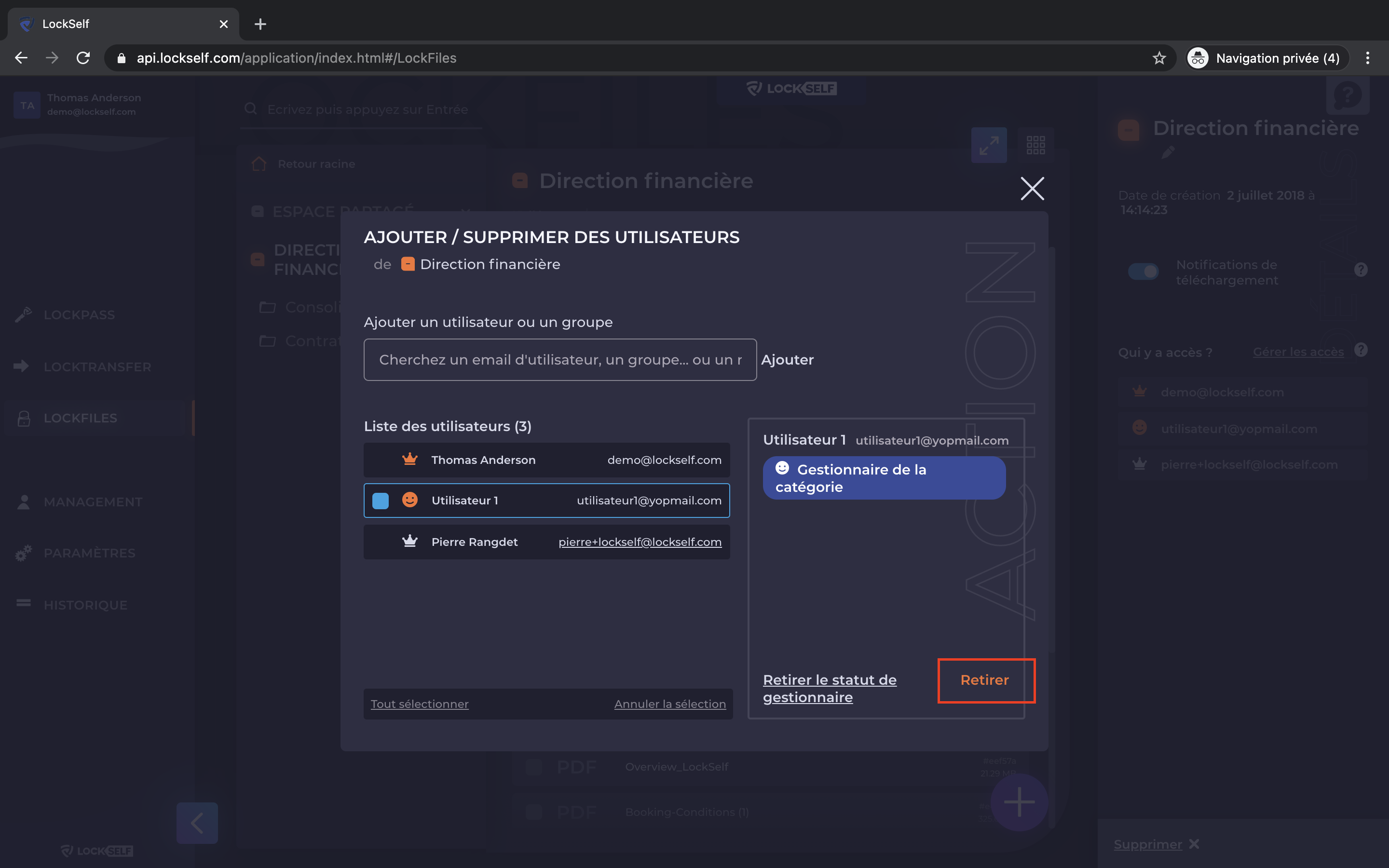
Task: Bookmark the page with the star icon
Action: pos(1159,58)
